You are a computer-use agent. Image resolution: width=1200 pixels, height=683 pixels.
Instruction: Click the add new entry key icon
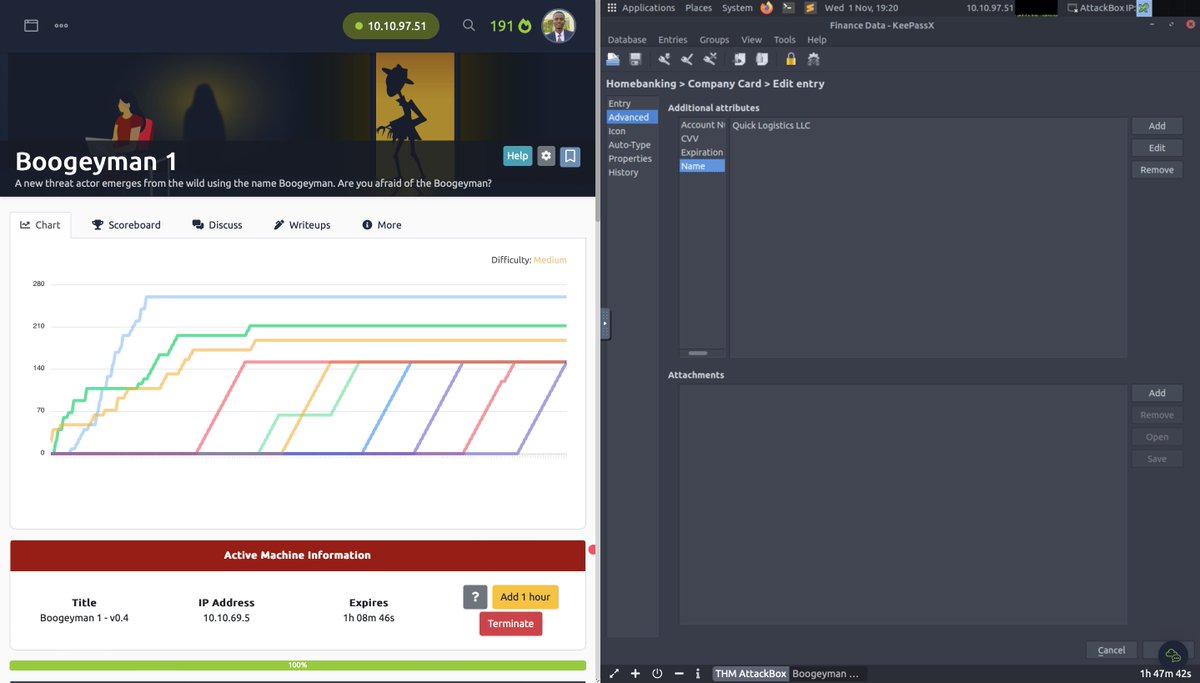coord(664,59)
